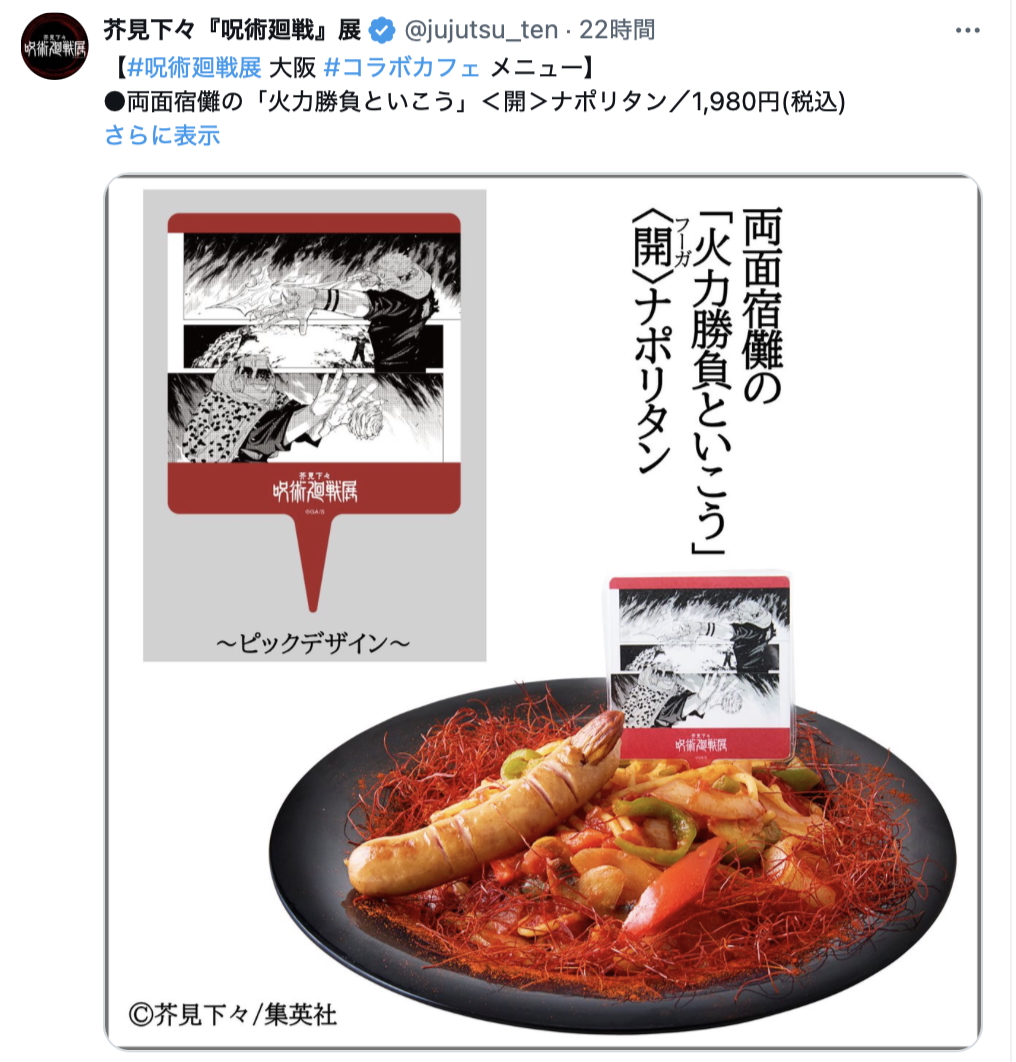The width and height of the screenshot is (1016, 1062).
Task: Open the tweet's three-dot more menu
Action: point(967,30)
